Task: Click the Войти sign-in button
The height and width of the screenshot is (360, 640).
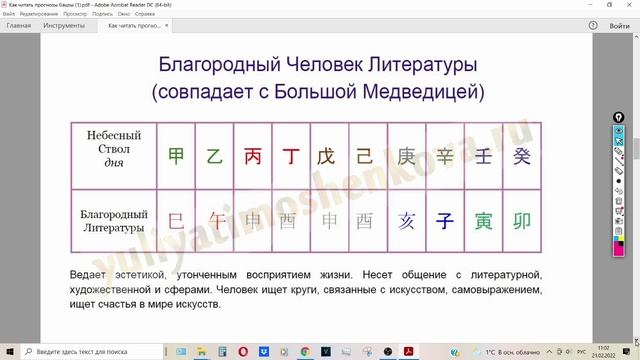Action: 619,26
